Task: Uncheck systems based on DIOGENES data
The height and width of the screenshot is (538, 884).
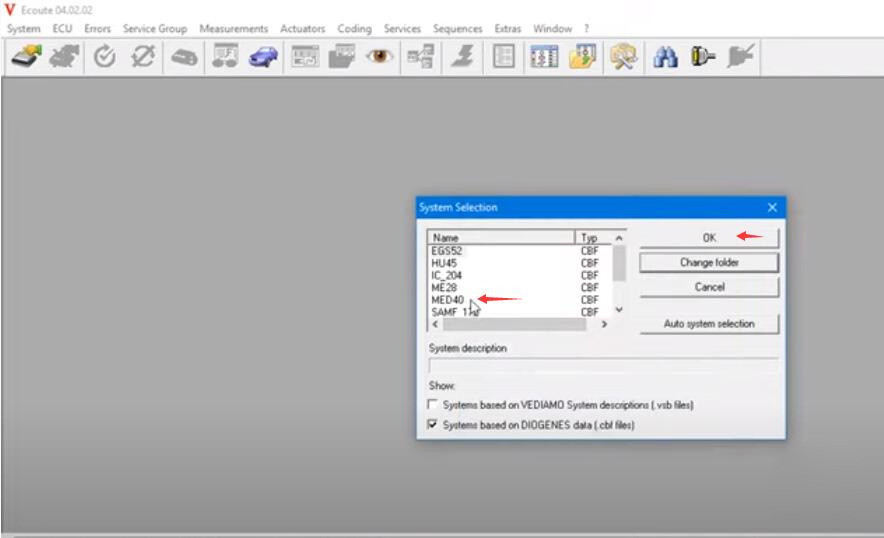Action: tap(433, 425)
